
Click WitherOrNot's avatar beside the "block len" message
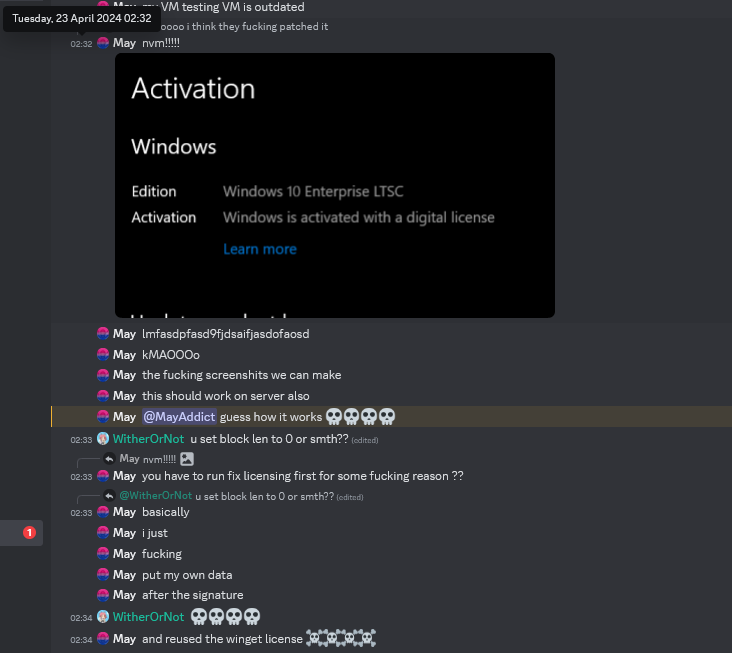103,439
